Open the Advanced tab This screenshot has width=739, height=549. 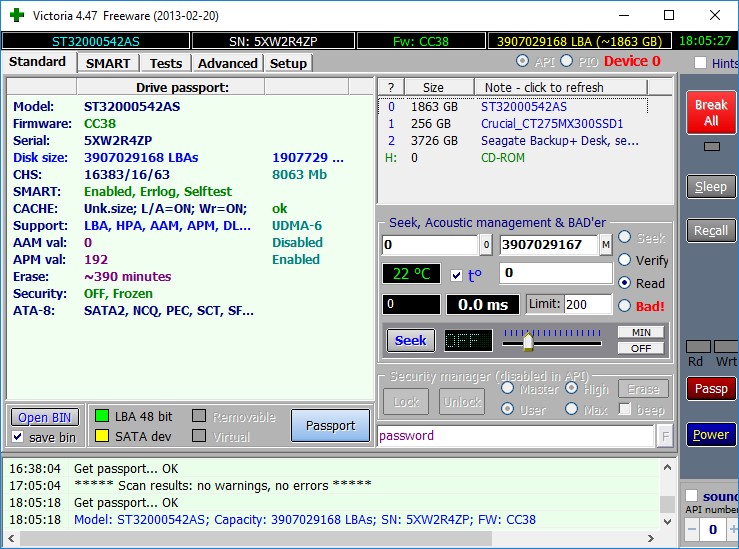[x=228, y=63]
